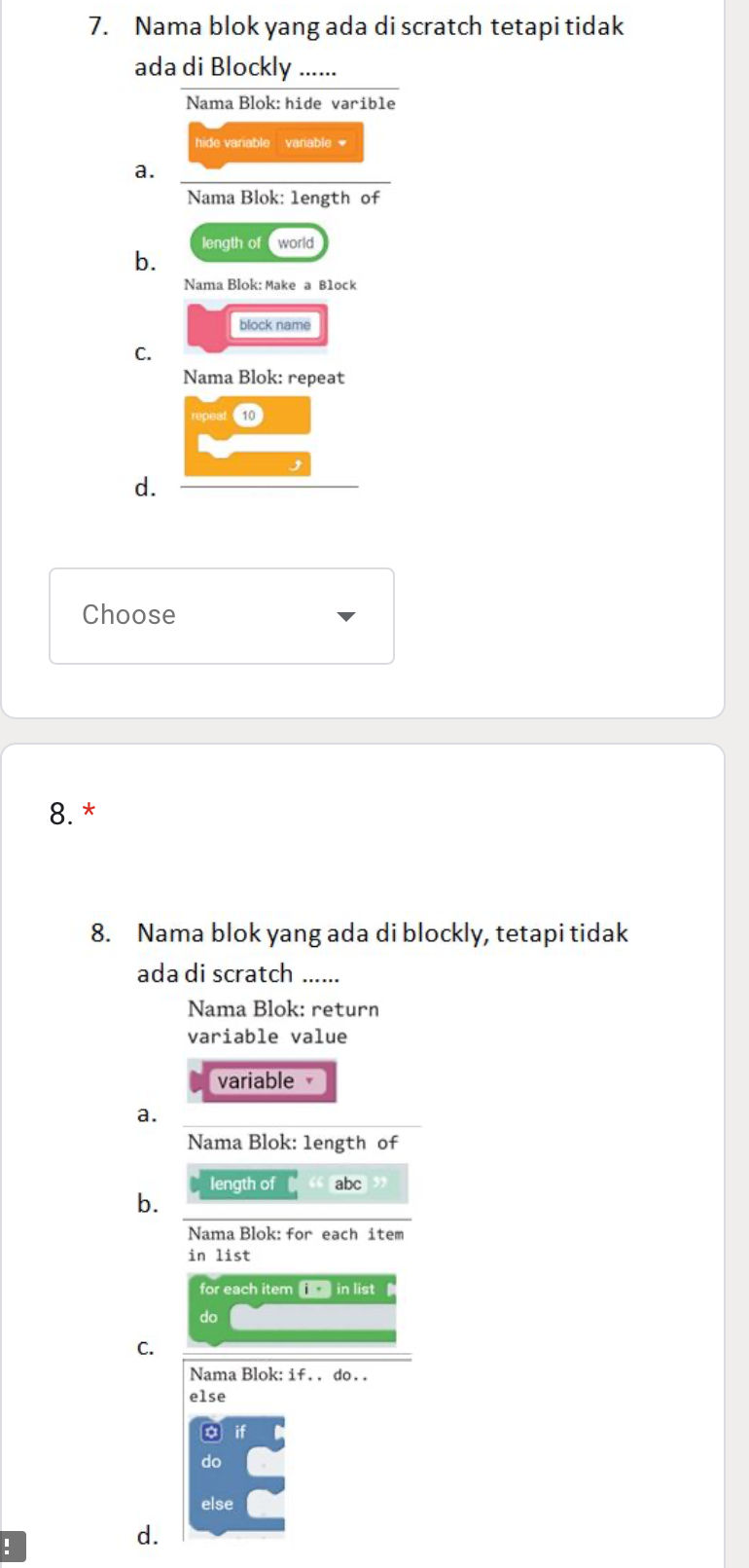Viewport: 749px width, 1568px height.
Task: Click the Nama Blok repeat label
Action: pyautogui.click(x=264, y=378)
